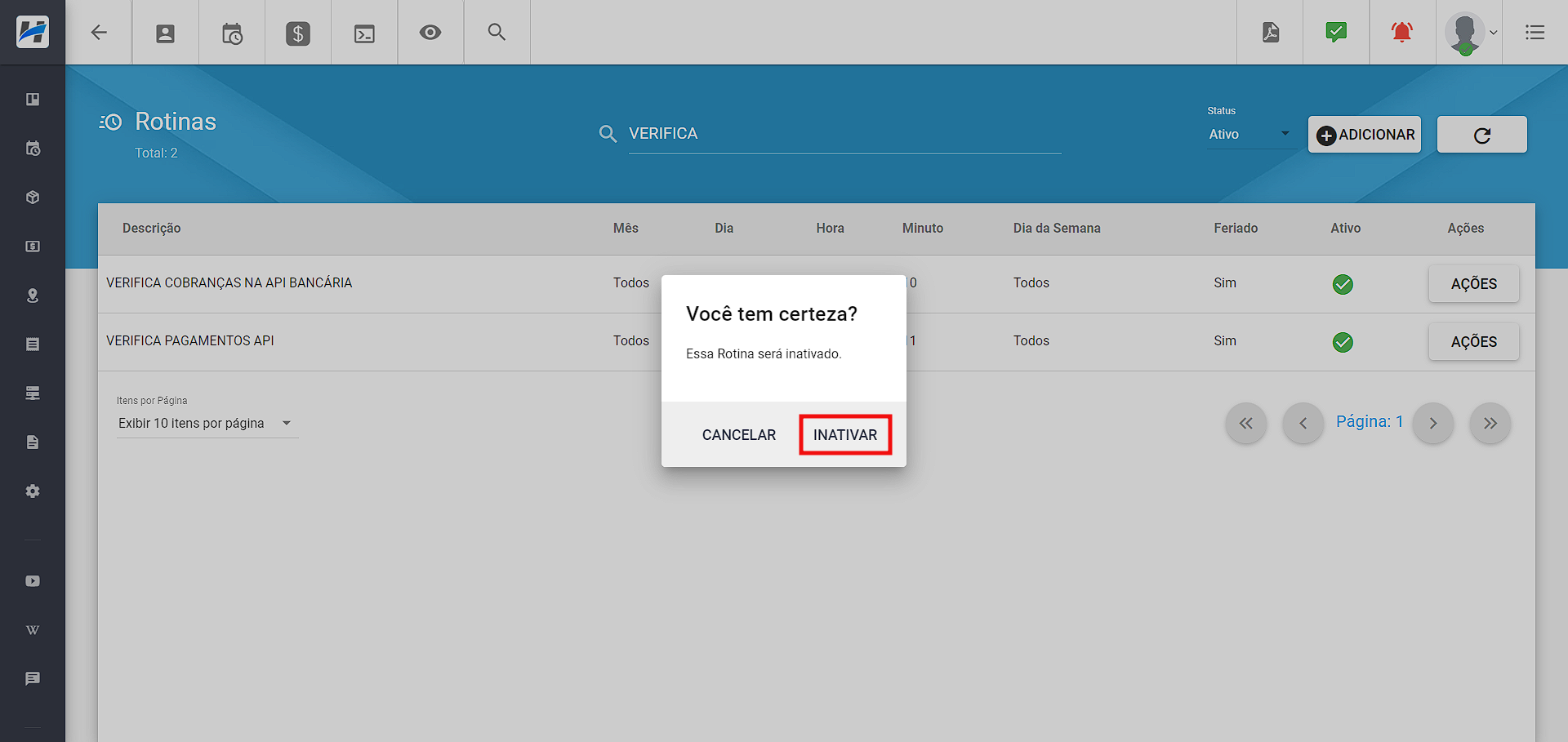Toggle active checkmark for VERIFICA PAGAMENTOS API row

click(1343, 342)
